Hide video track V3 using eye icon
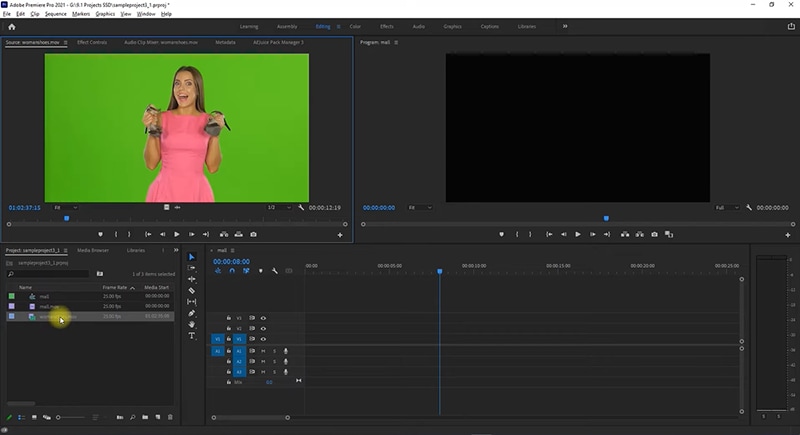Viewport: 800px width, 435px height. [263, 318]
